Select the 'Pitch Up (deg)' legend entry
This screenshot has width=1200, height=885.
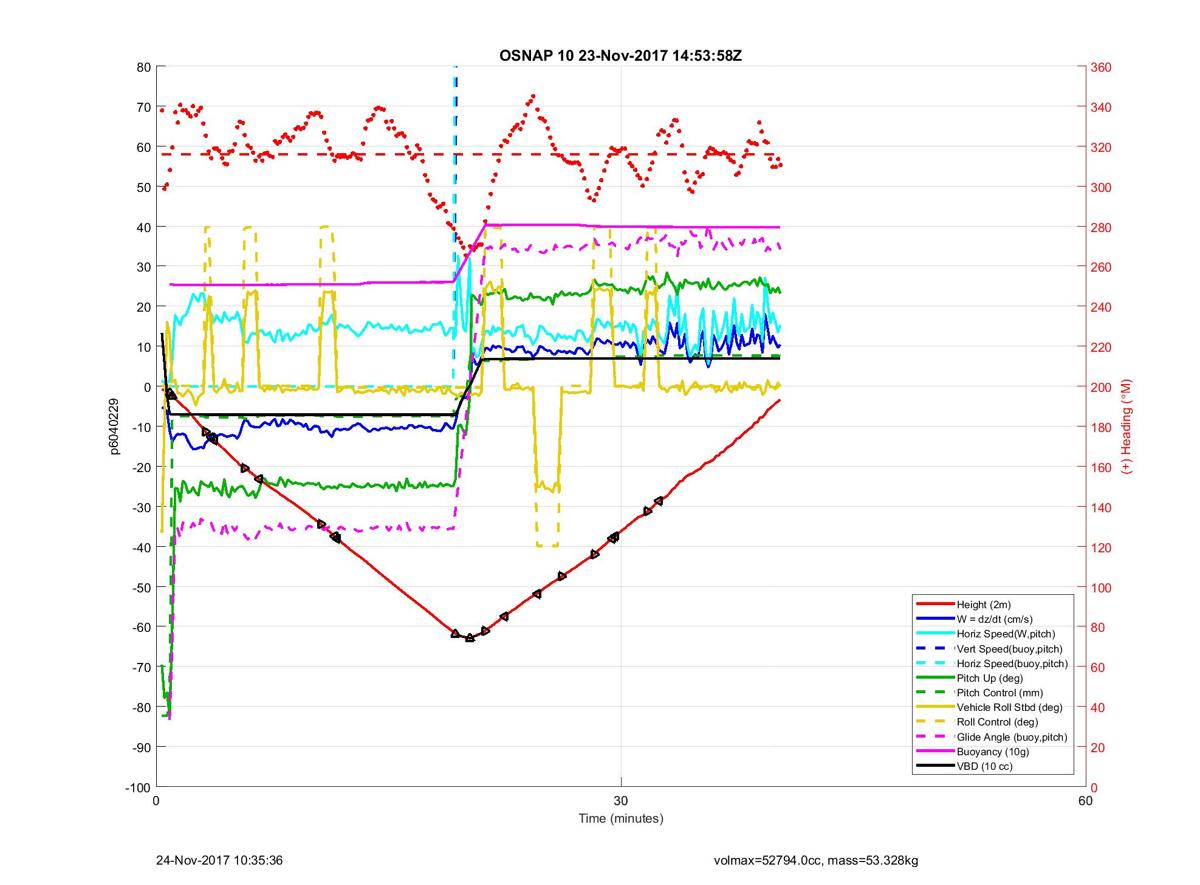991,678
